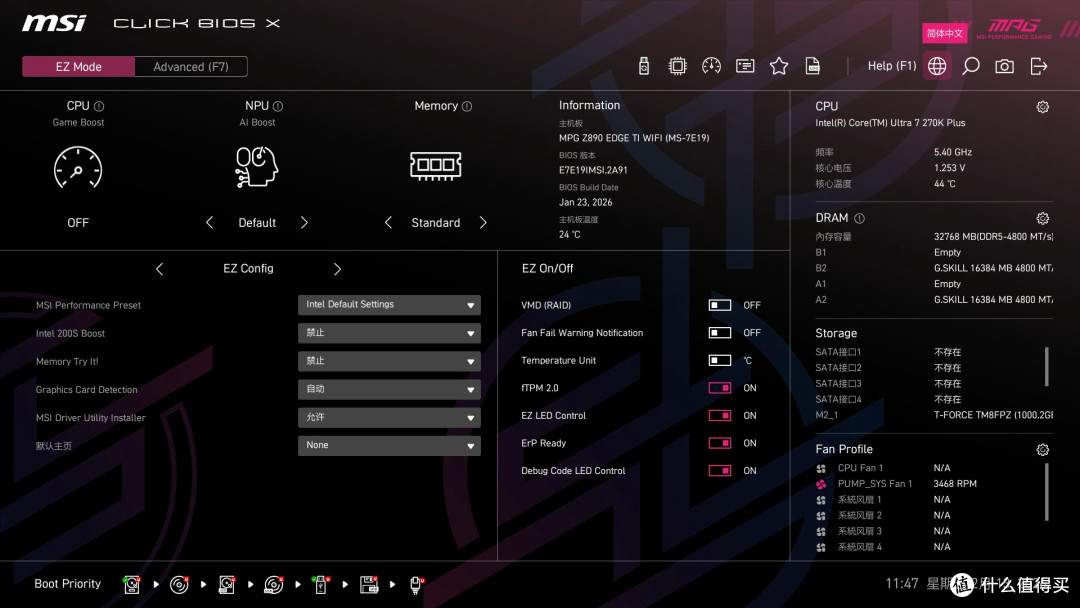
Task: Open Memory Try It! dropdown
Action: [389, 361]
